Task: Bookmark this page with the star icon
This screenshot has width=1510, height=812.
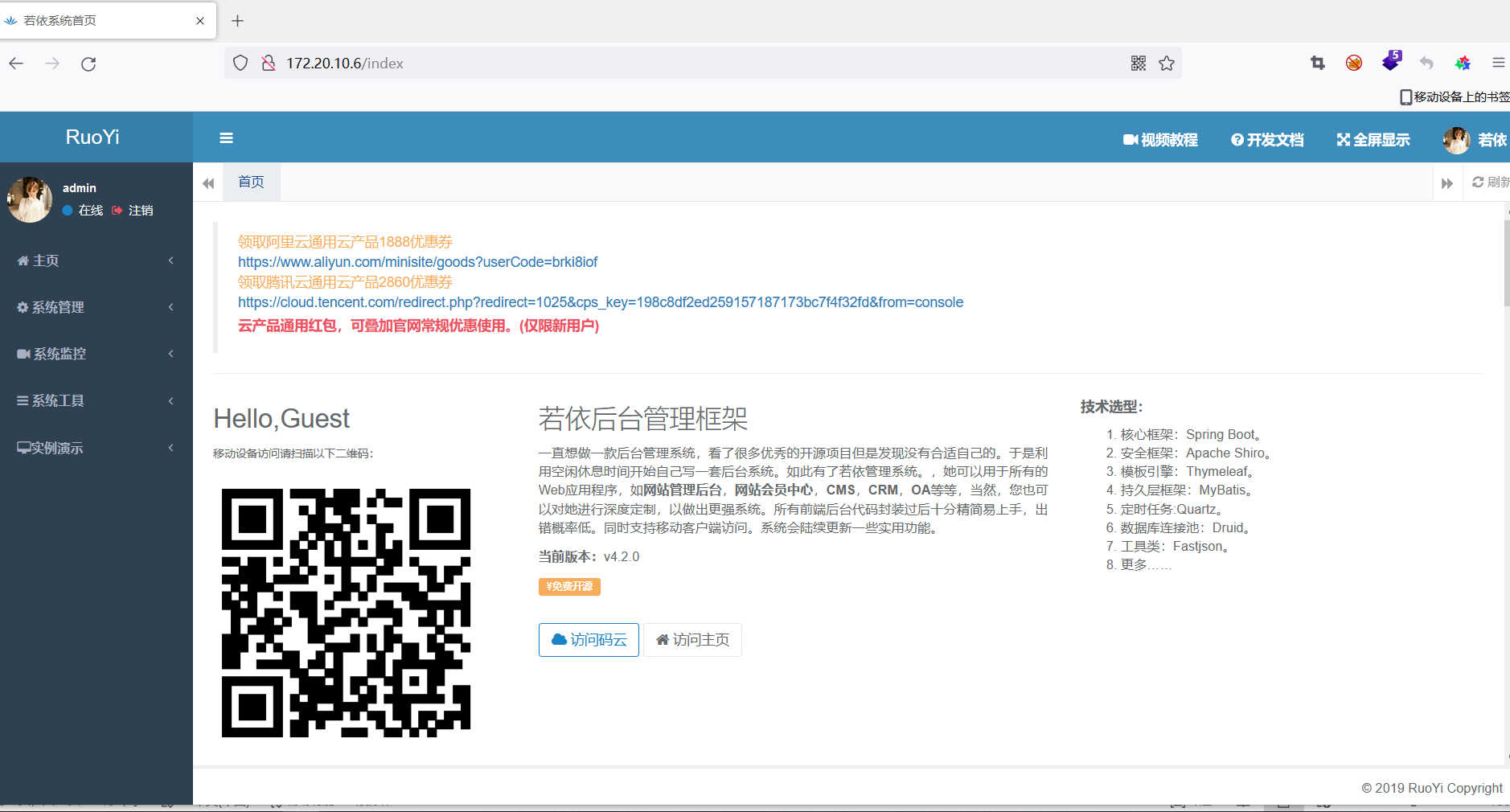Action: pyautogui.click(x=1167, y=64)
